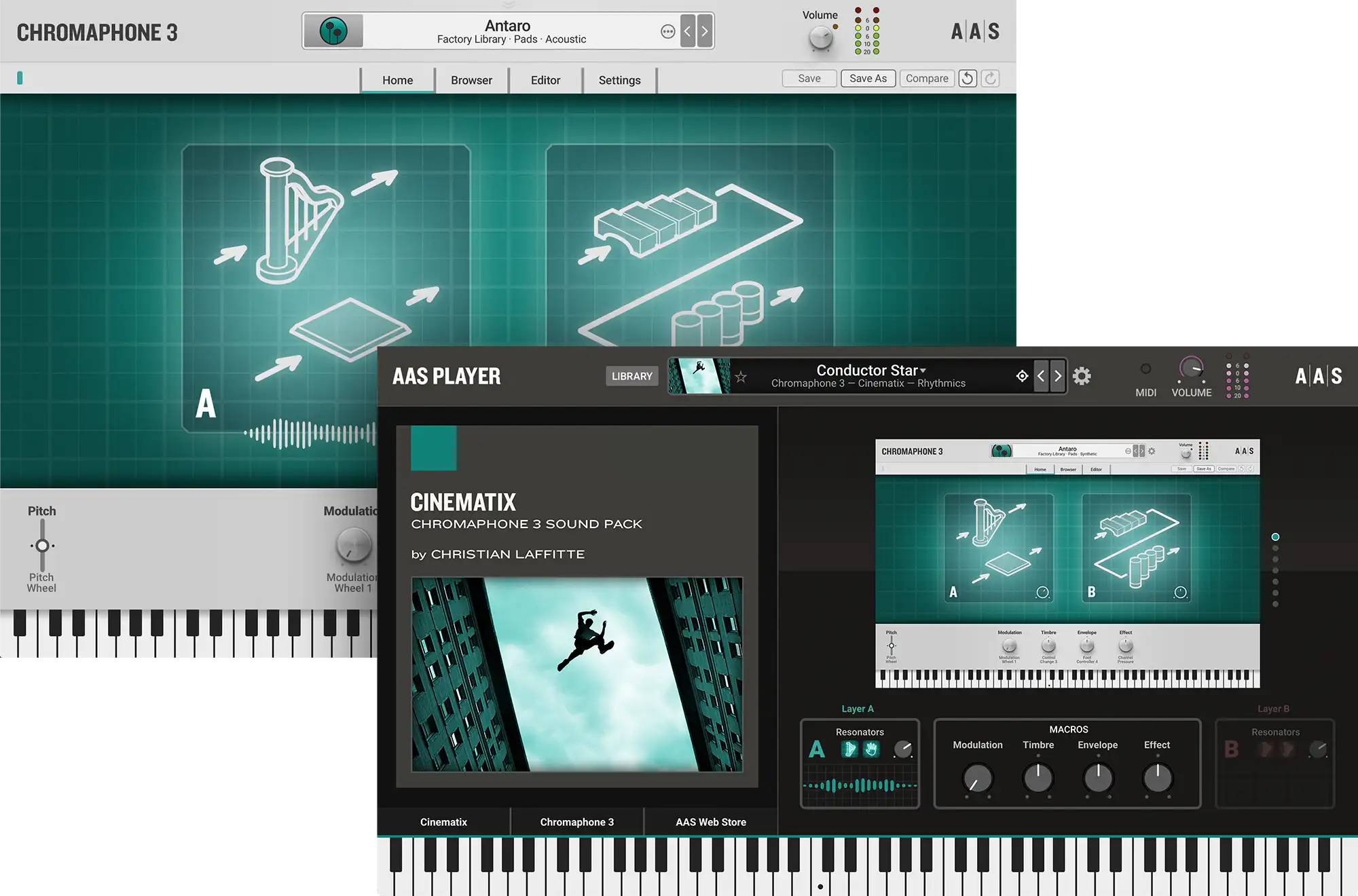Image resolution: width=1358 pixels, height=896 pixels.
Task: Click the Save As button
Action: 868,79
